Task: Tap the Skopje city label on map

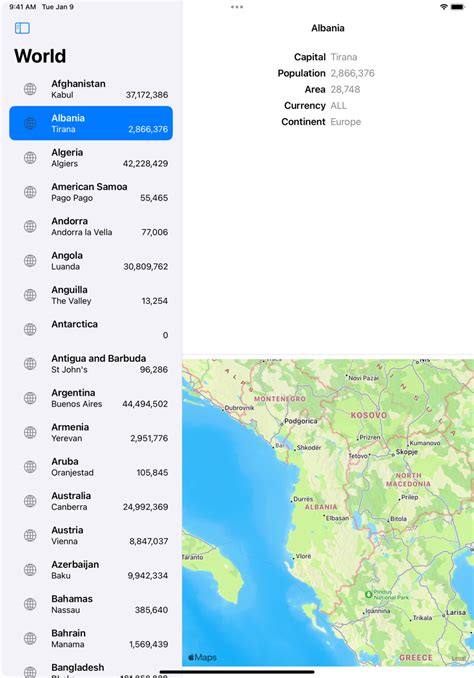Action: tap(407, 451)
